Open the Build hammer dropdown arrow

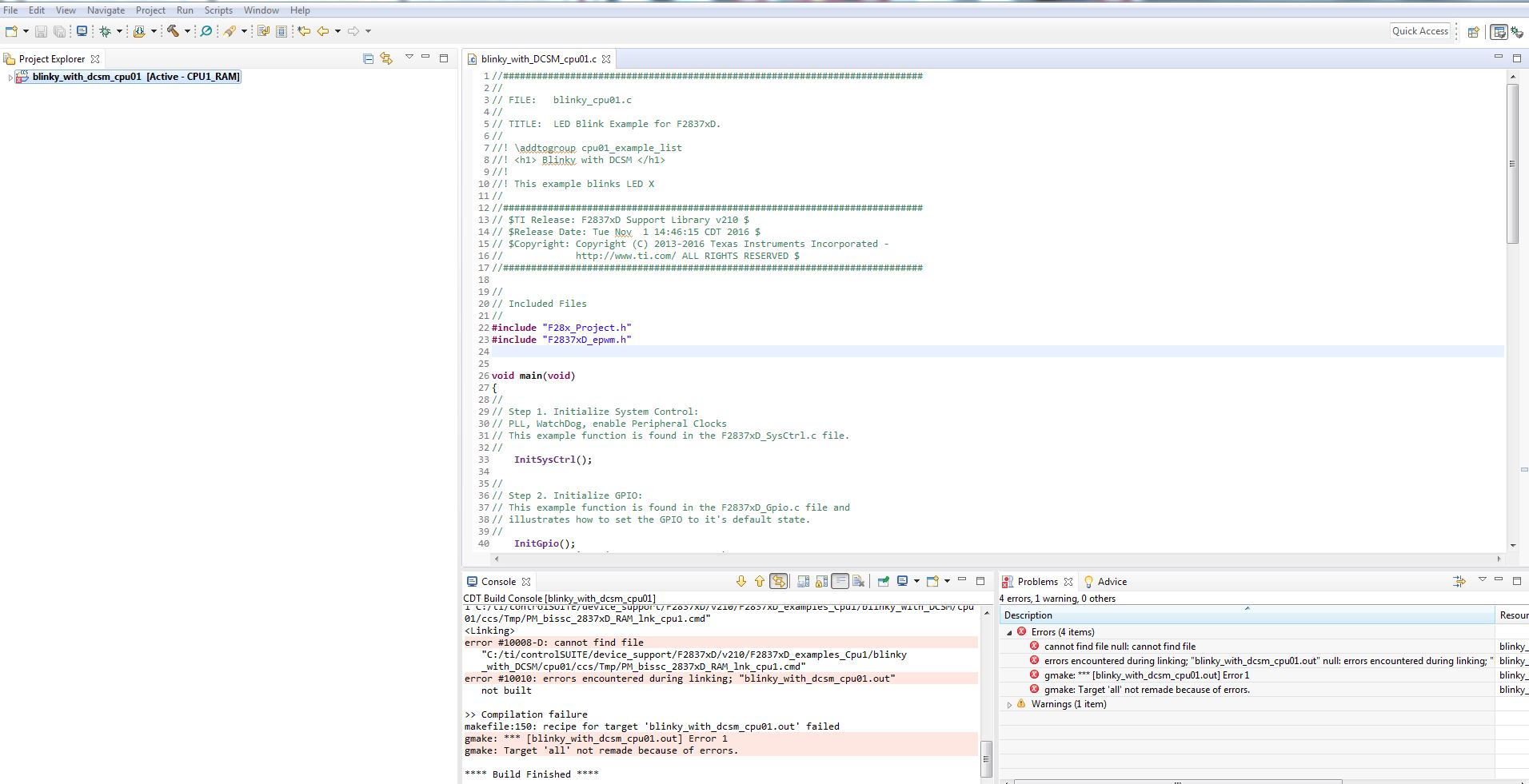point(188,31)
